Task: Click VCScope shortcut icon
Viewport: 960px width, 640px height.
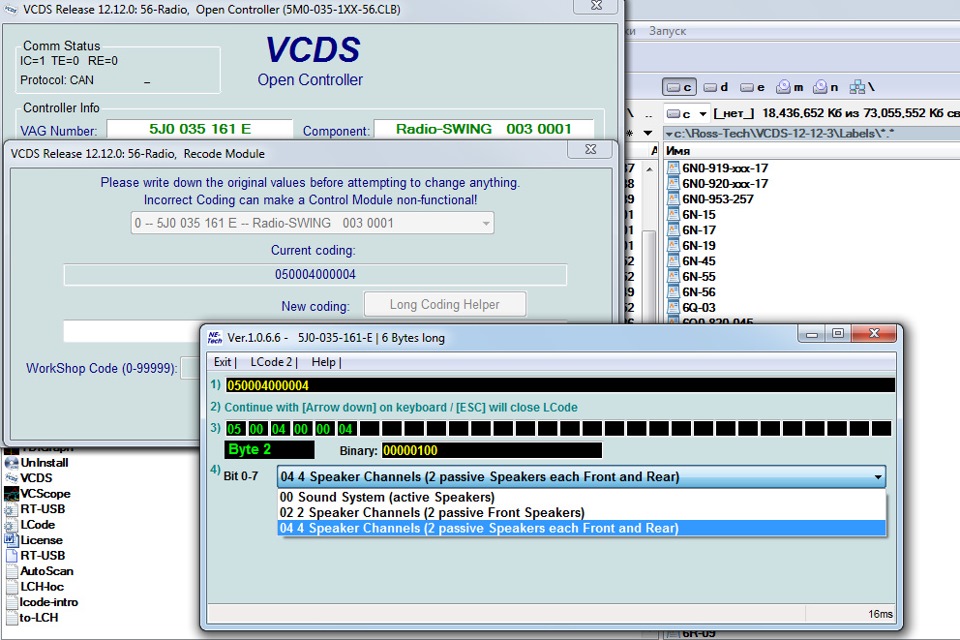Action: pyautogui.click(x=11, y=493)
